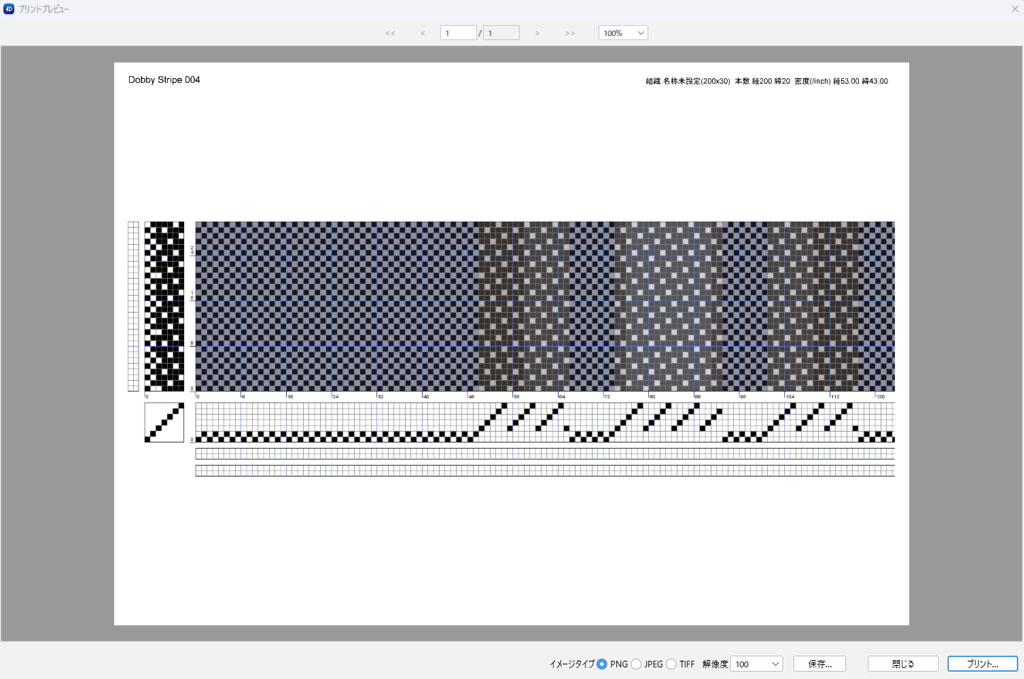Go to previous page with < arrow
The height and width of the screenshot is (679, 1024).
coord(423,33)
